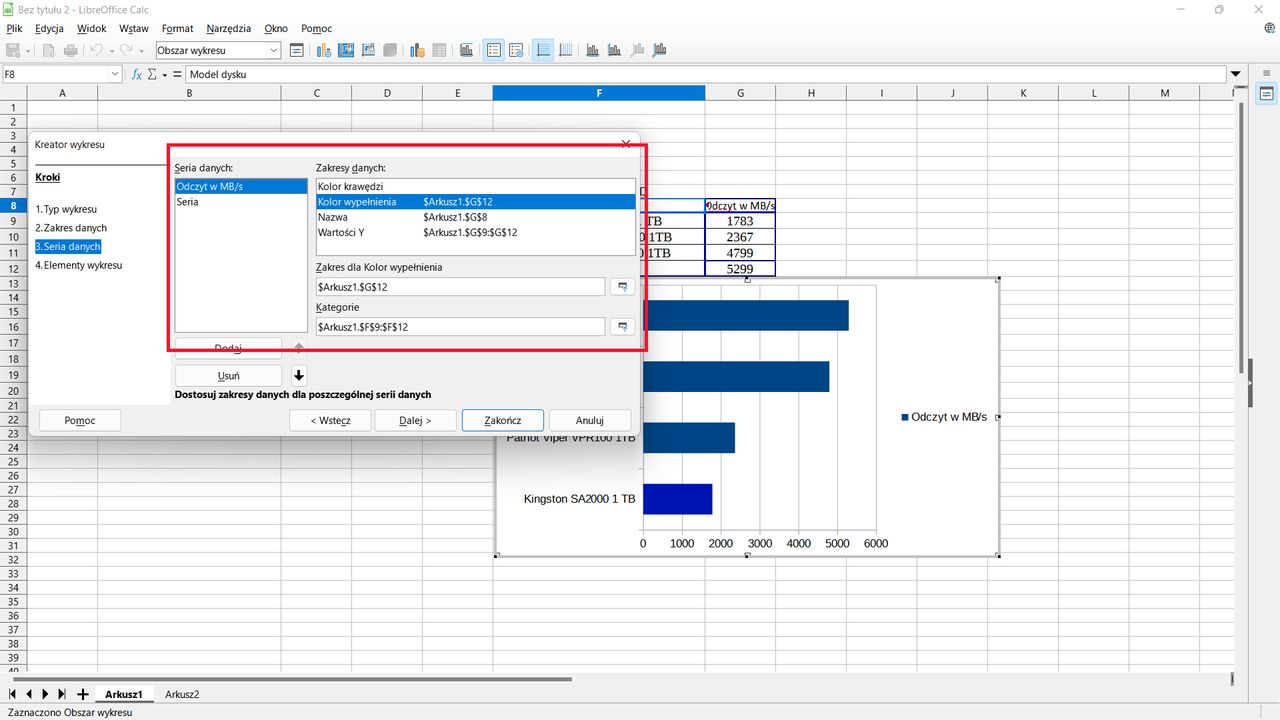Open the Format menu
The width and height of the screenshot is (1280, 720).
click(178, 29)
